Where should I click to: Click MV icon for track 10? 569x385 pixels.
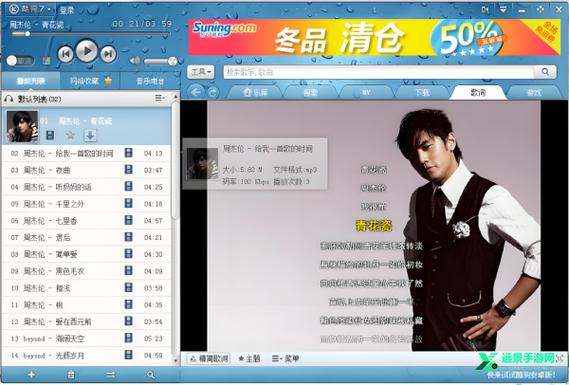coord(128,287)
